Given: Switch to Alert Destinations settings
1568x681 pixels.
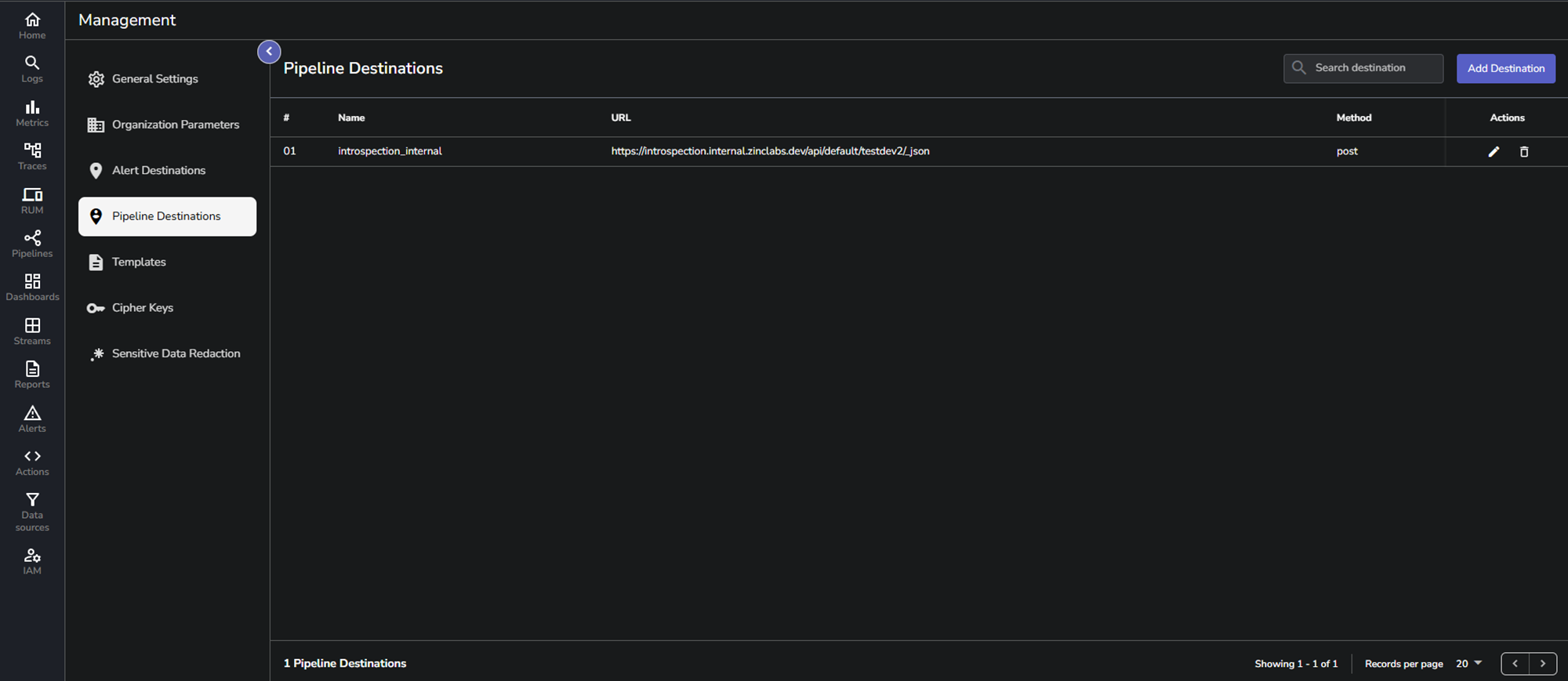Looking at the screenshot, I should (158, 171).
